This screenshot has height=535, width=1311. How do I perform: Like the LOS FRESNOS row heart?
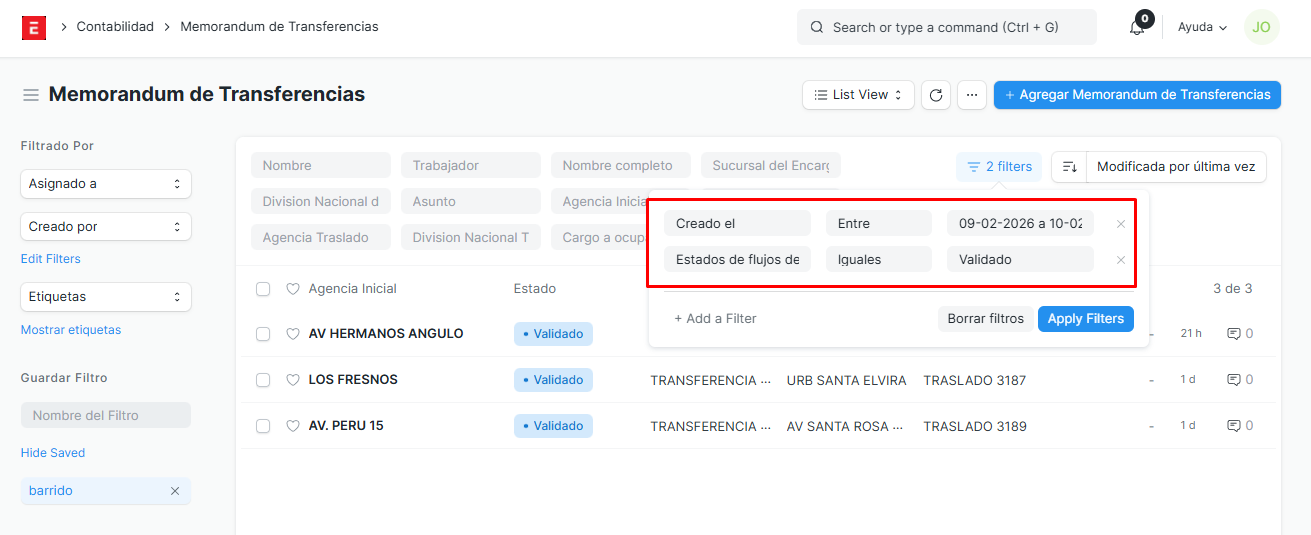pos(293,380)
